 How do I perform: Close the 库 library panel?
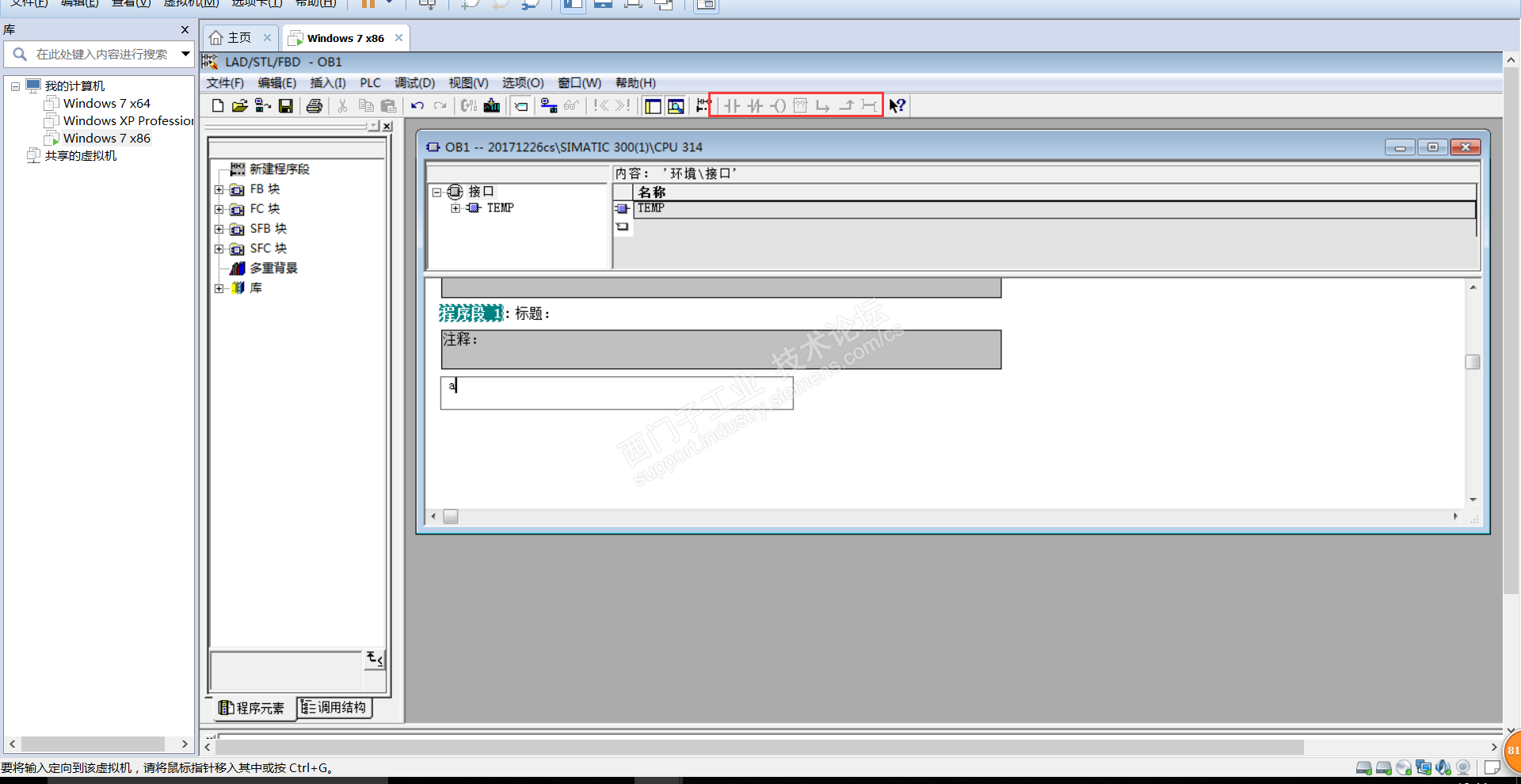coord(185,29)
